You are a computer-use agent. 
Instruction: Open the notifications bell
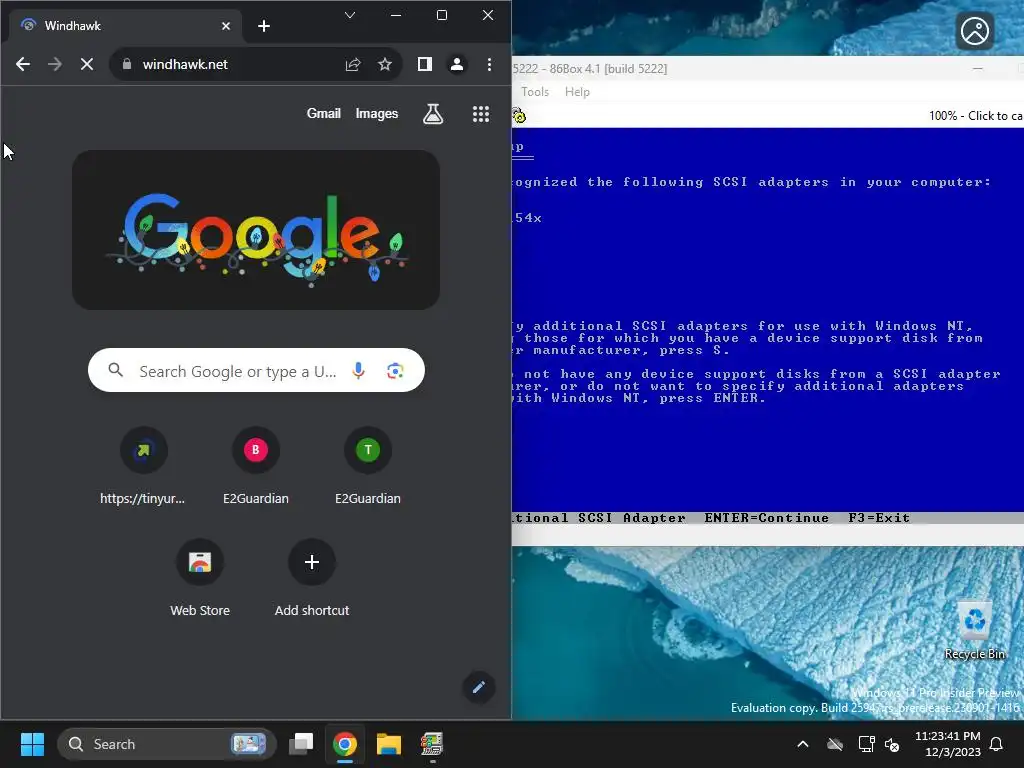(x=997, y=744)
